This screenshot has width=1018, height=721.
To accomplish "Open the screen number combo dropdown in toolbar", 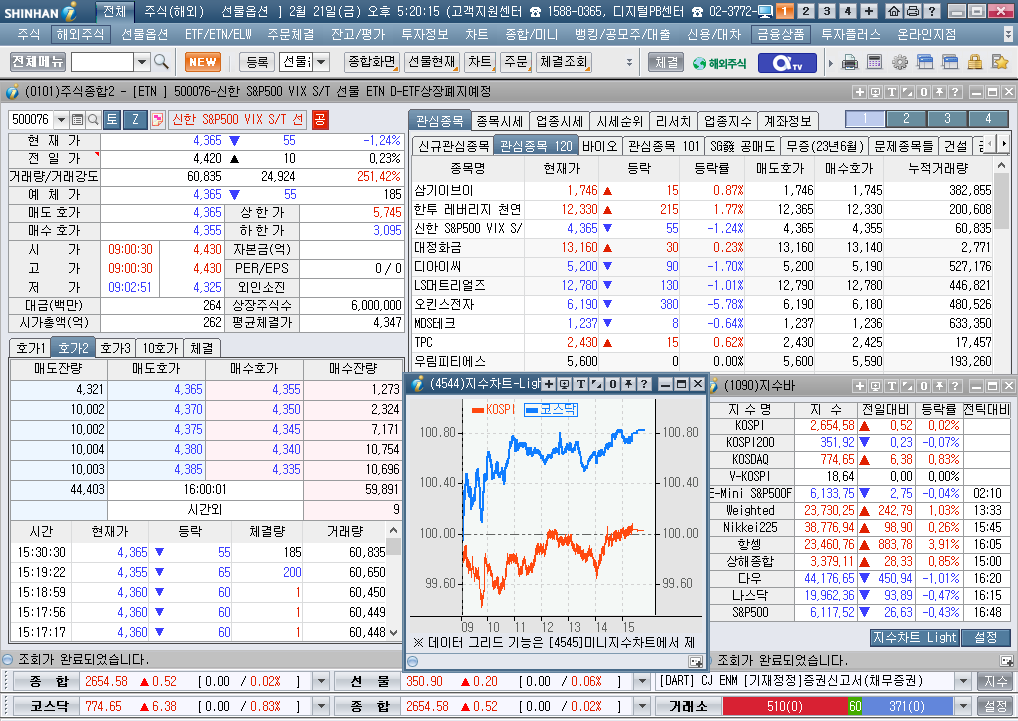I will (142, 62).
